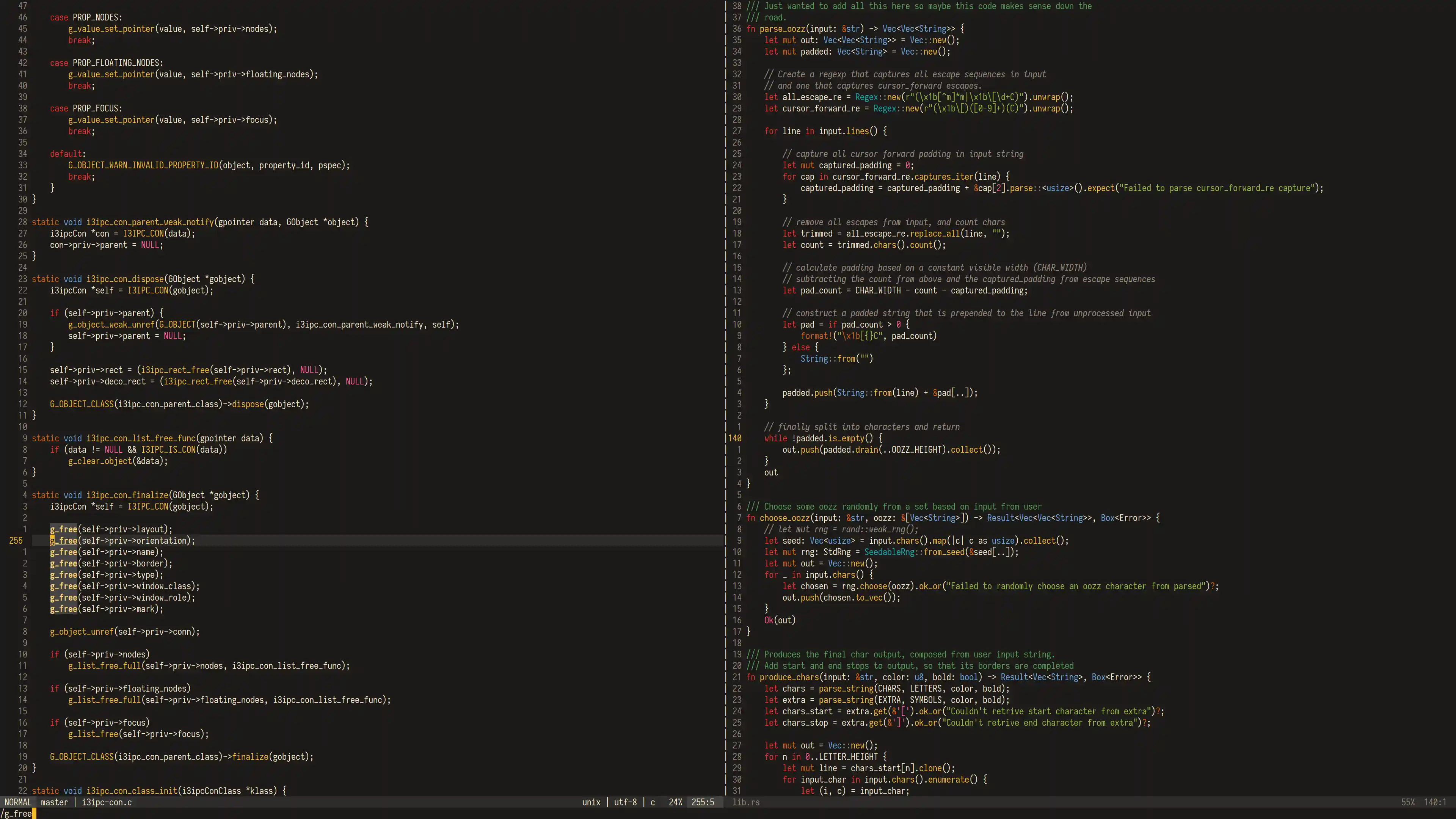Click the lib.rs filename in right statusline

(745, 802)
